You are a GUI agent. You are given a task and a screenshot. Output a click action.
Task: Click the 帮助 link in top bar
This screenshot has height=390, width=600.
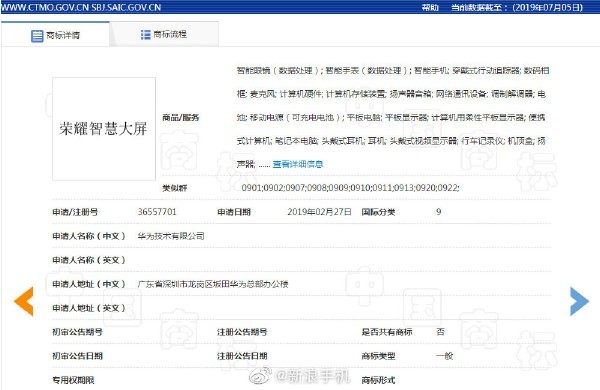(430, 7)
